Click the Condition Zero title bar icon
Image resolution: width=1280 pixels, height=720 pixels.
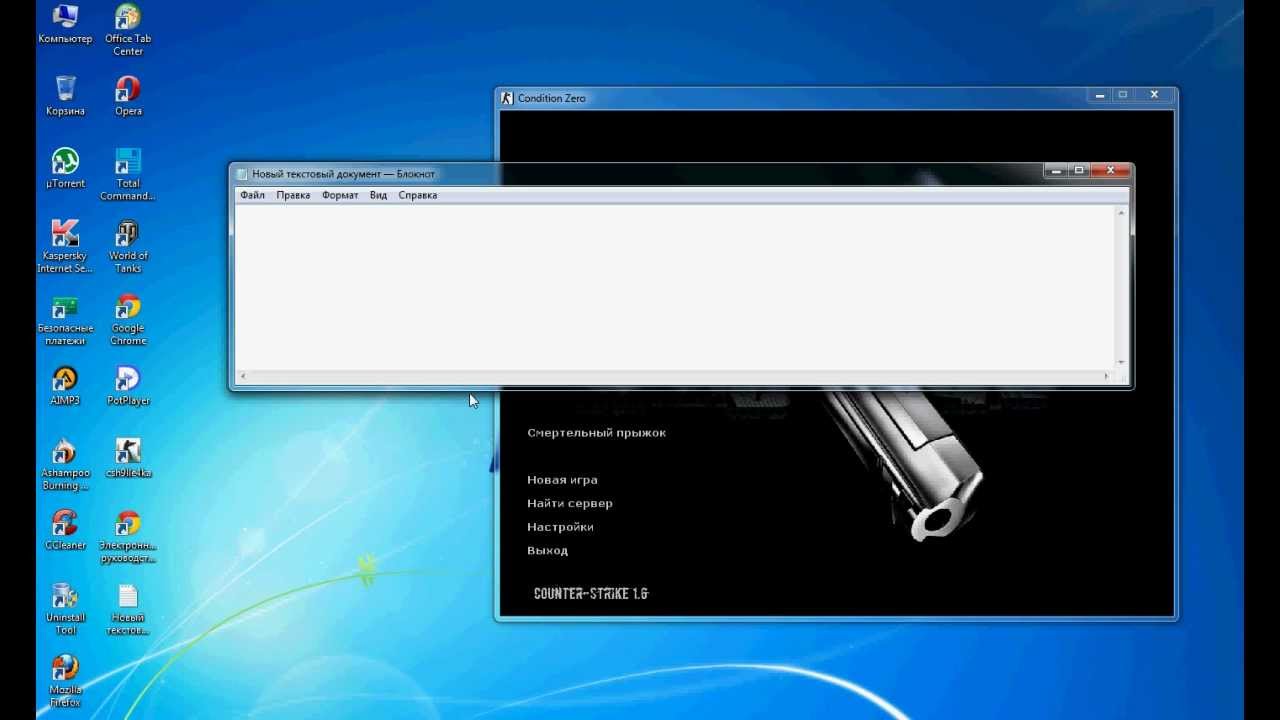[507, 97]
